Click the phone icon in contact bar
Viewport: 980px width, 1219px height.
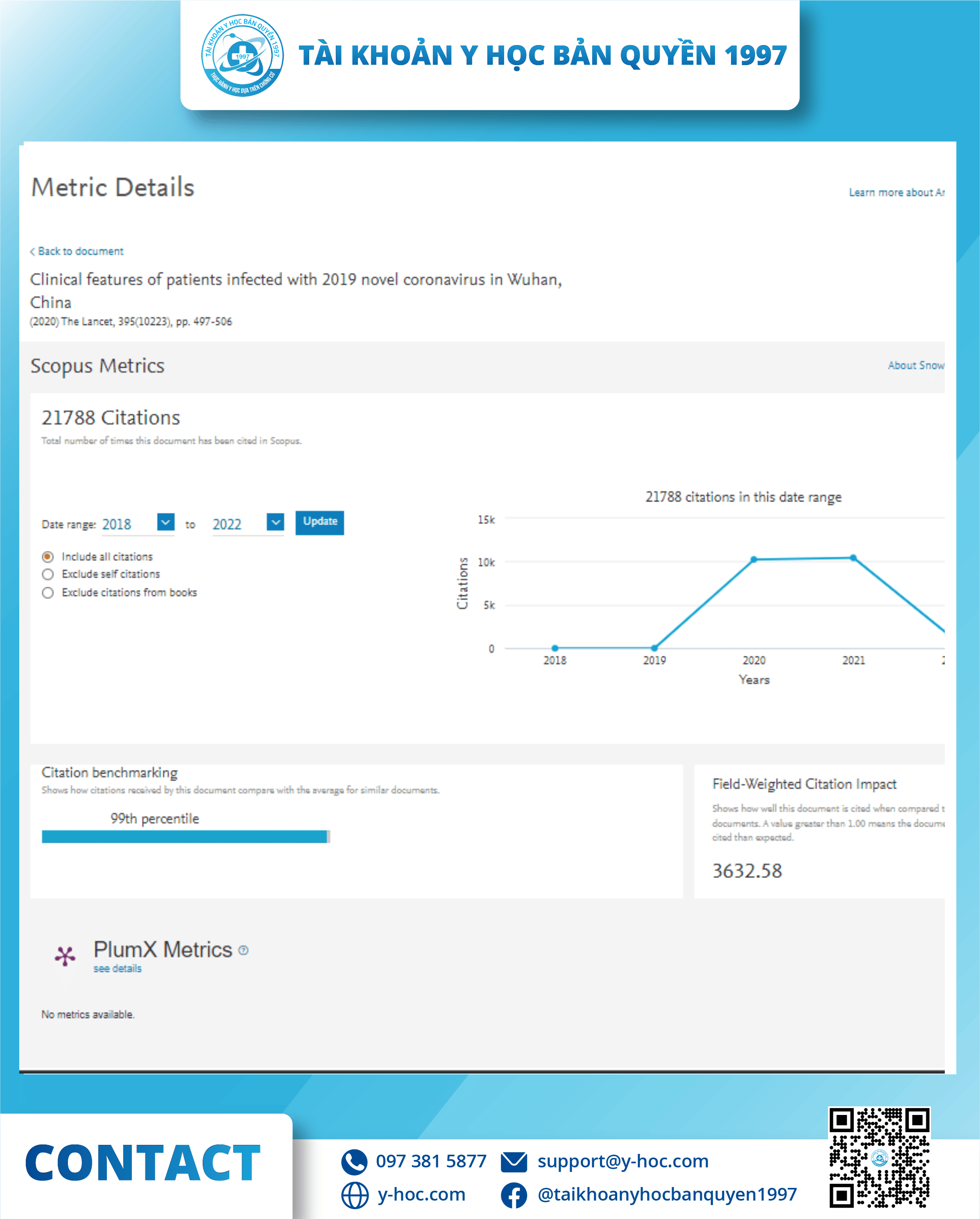point(354,1162)
